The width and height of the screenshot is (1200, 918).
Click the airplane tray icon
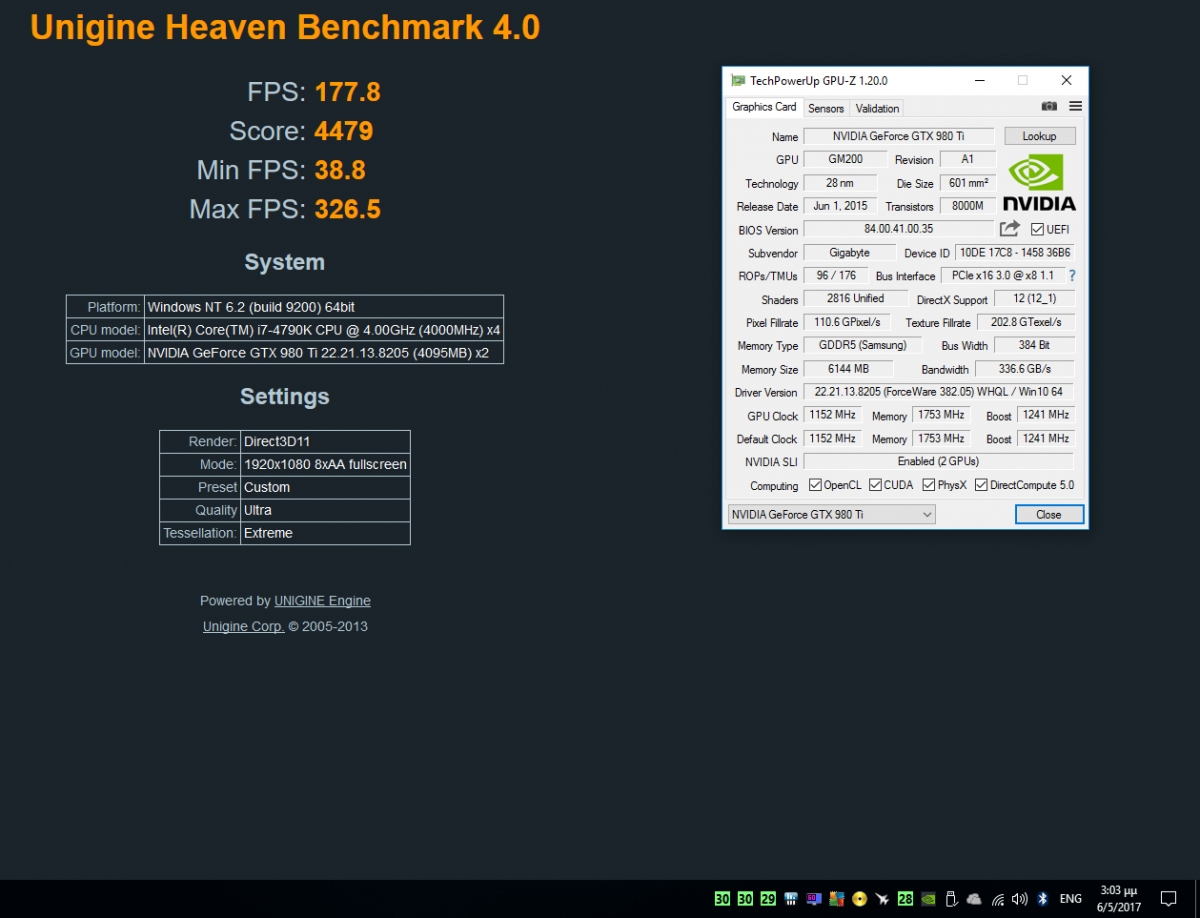(x=882, y=898)
